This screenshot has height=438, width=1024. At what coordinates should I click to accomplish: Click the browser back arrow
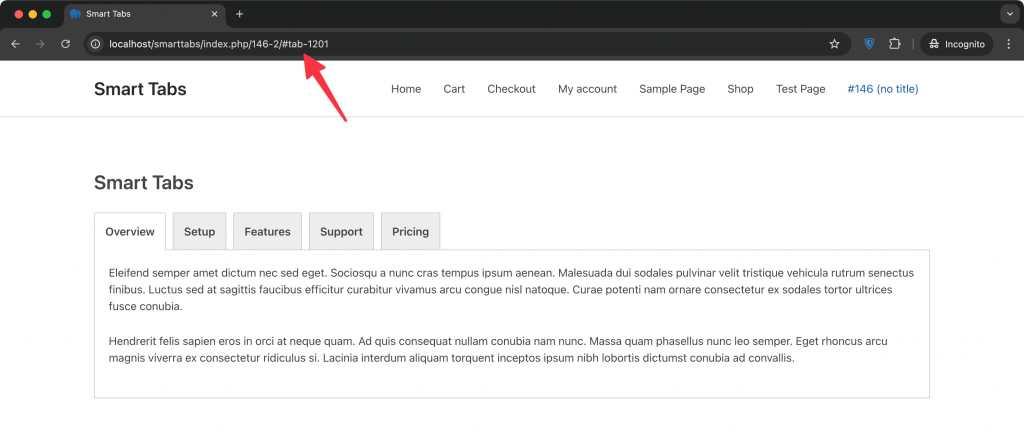[x=16, y=44]
